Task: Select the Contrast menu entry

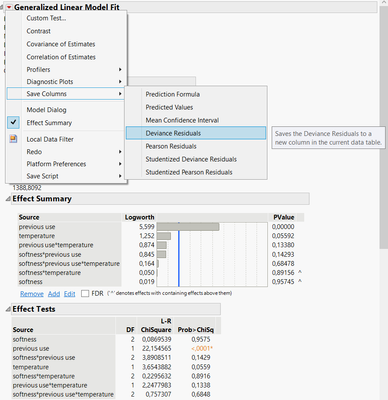Action: click(39, 31)
